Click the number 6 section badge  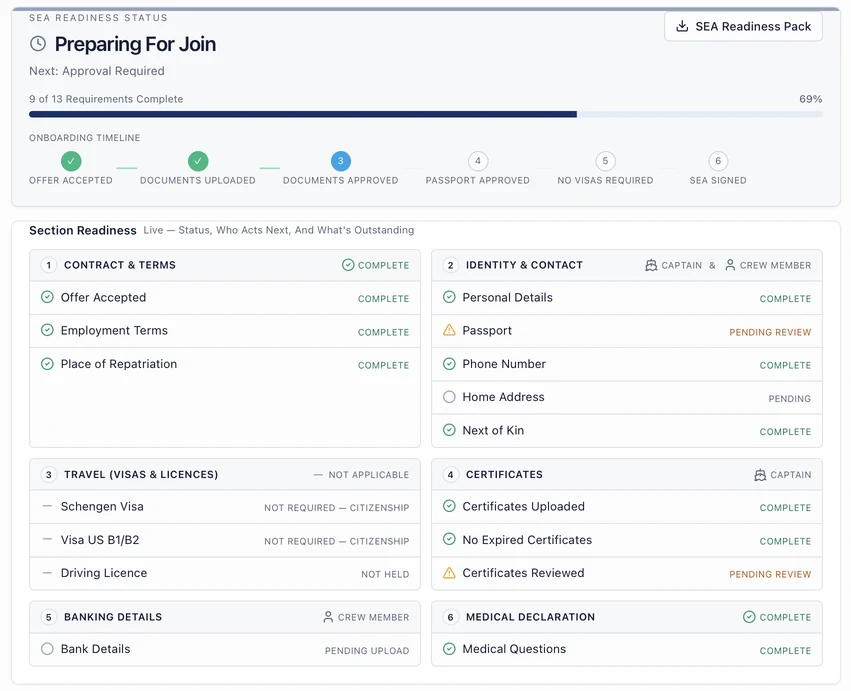point(450,617)
